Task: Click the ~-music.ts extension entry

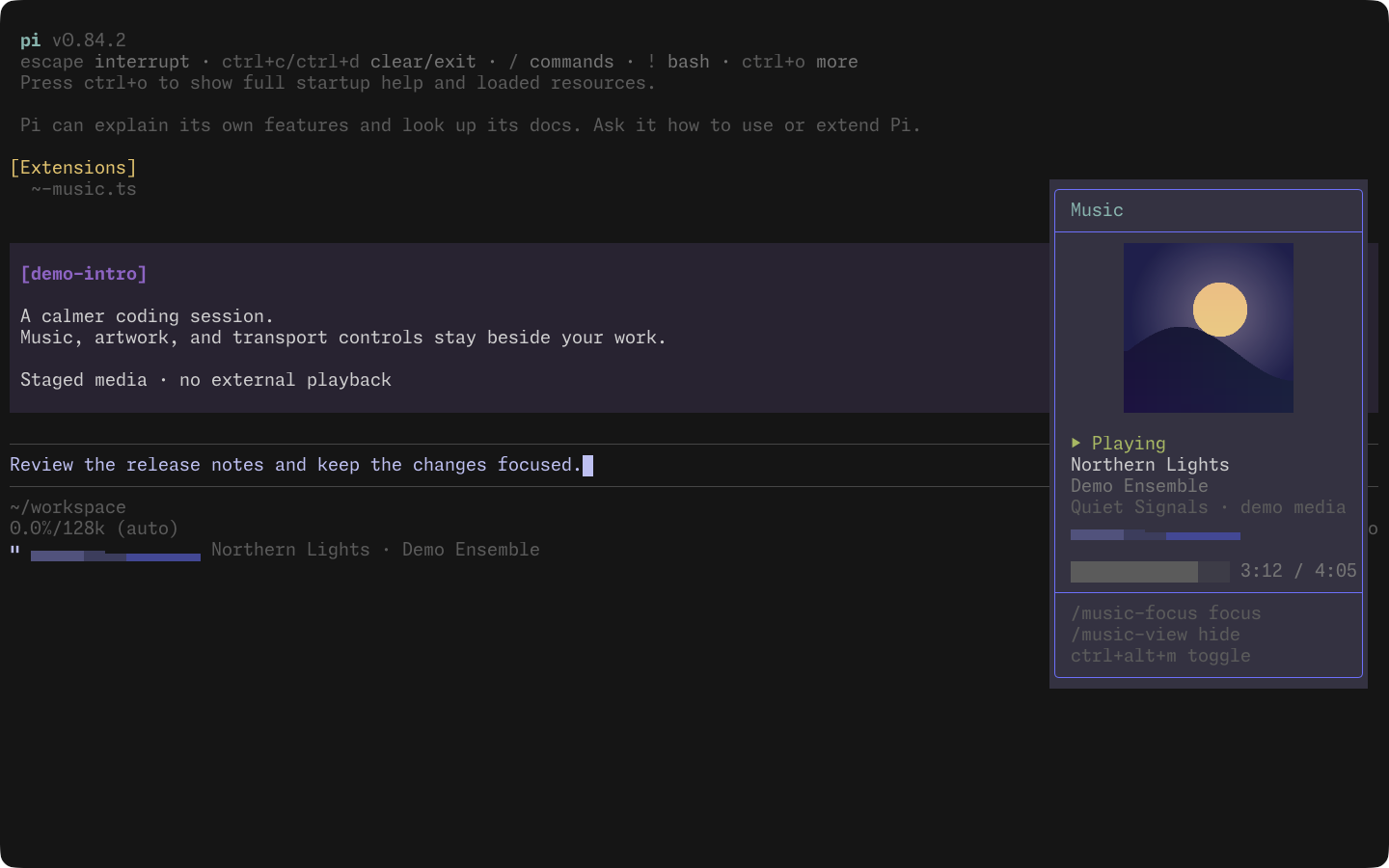Action: point(84,189)
